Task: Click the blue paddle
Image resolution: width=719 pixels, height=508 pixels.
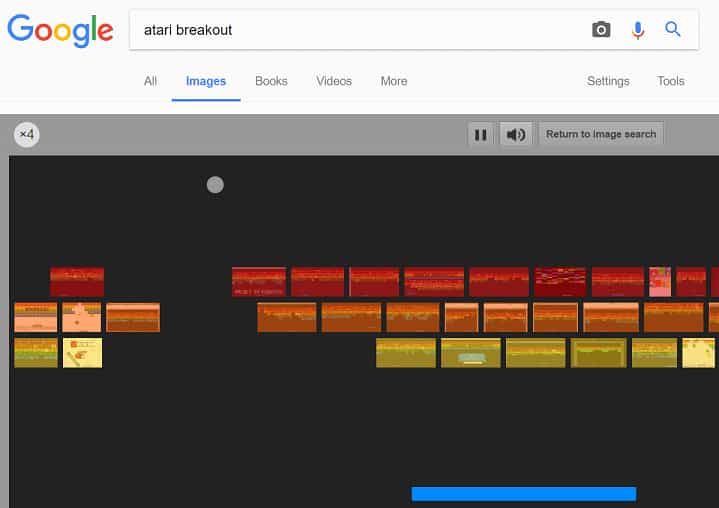Action: pyautogui.click(x=524, y=494)
